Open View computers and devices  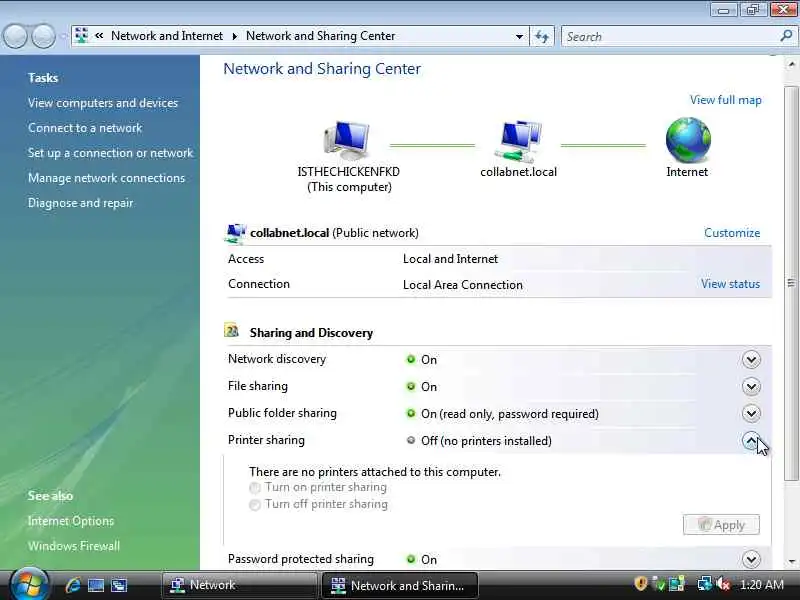click(x=103, y=103)
